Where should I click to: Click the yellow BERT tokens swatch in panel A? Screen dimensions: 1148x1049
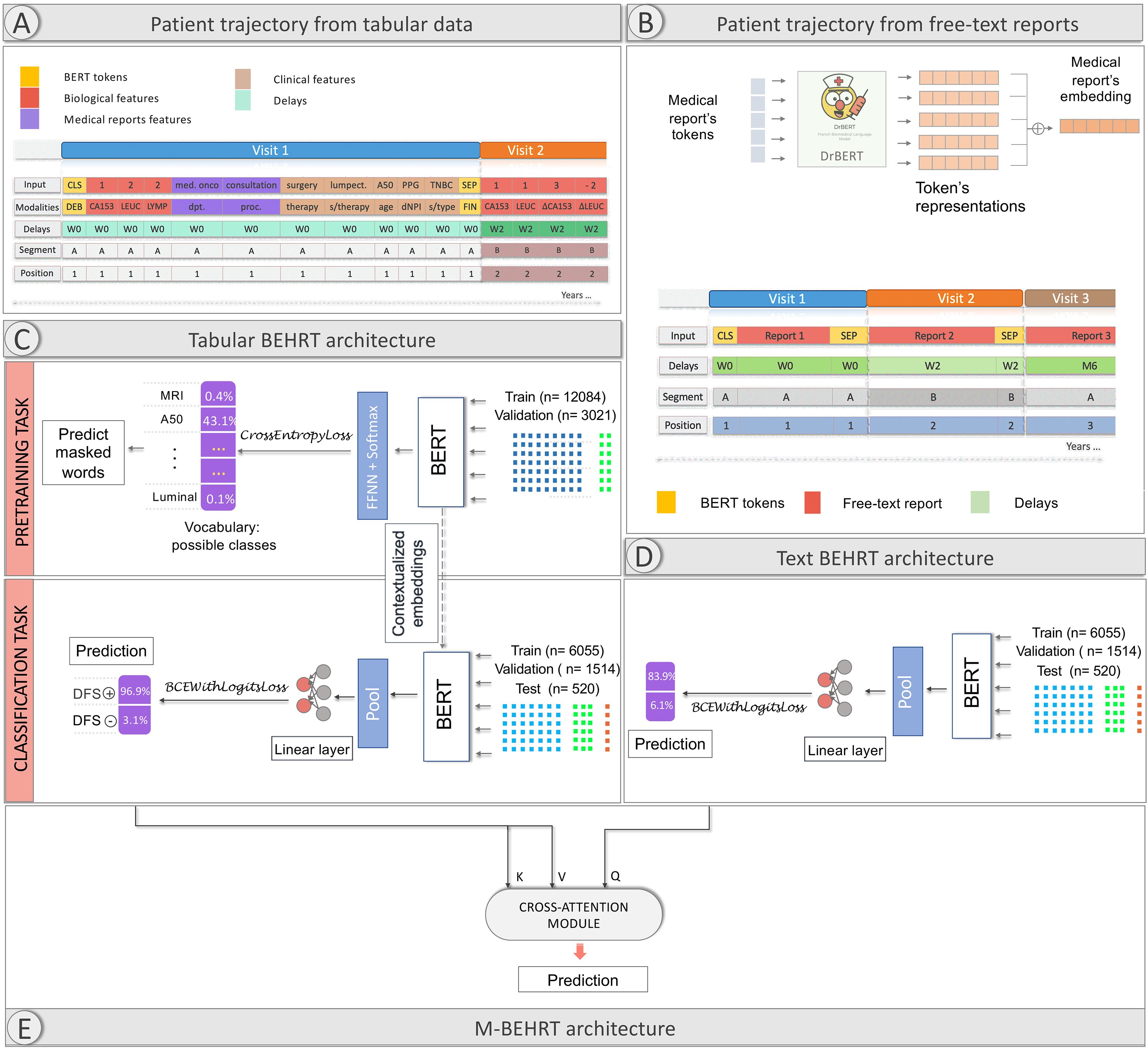coord(30,77)
